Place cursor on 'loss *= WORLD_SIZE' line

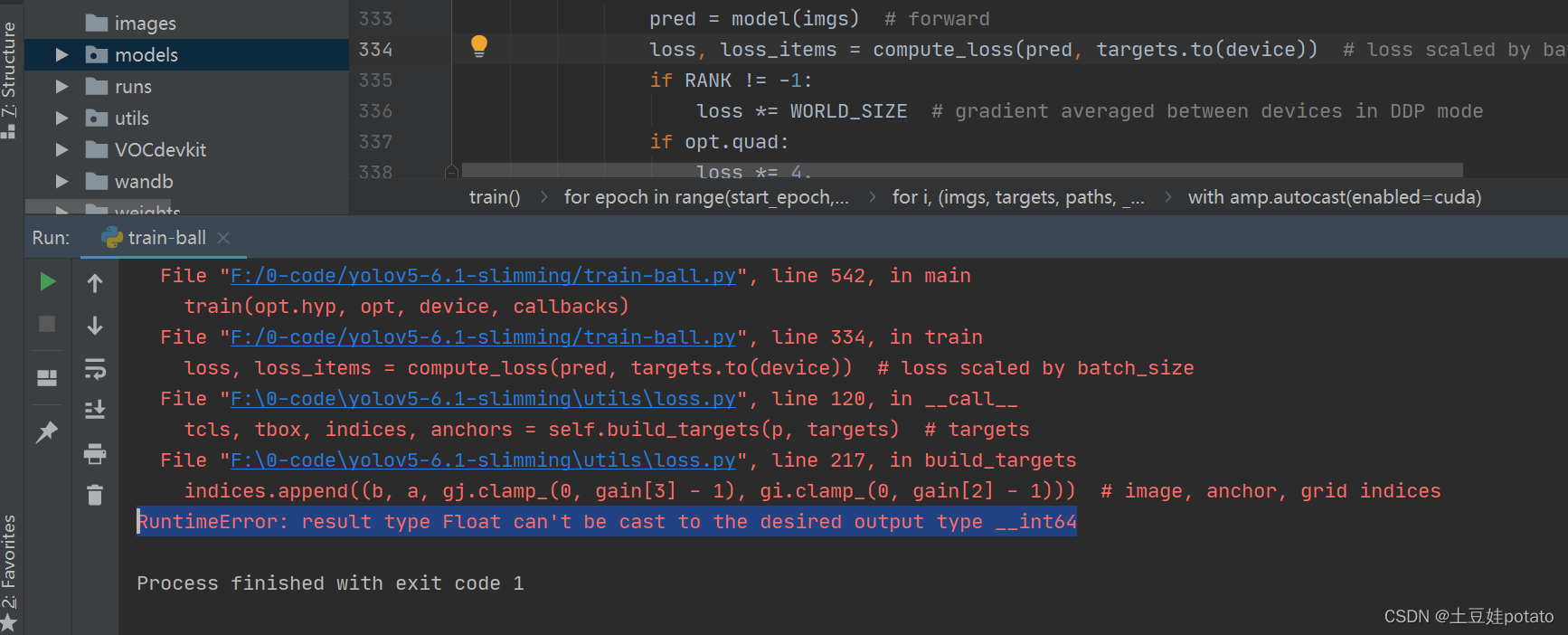click(x=802, y=111)
